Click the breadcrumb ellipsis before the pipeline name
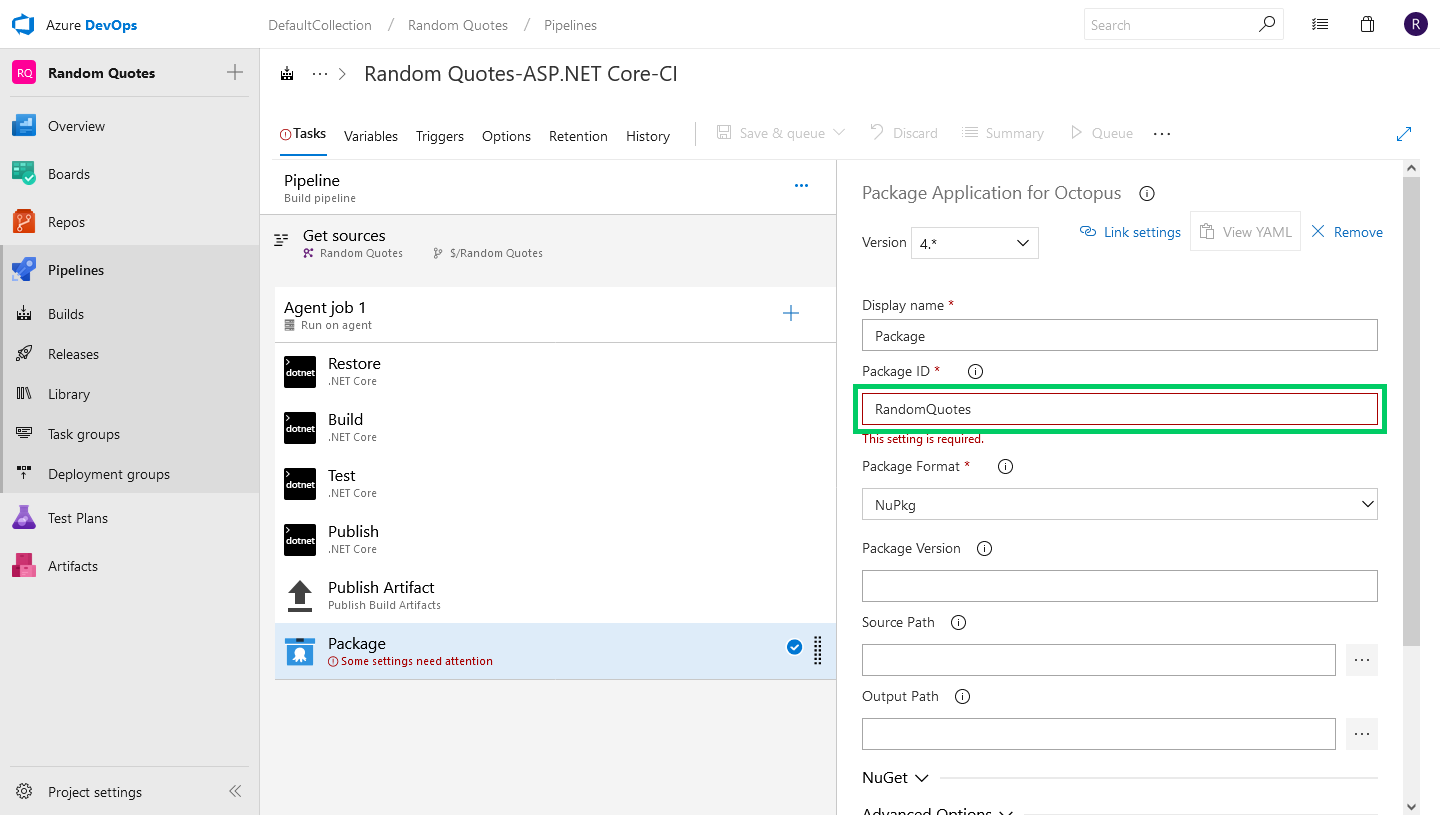Image resolution: width=1440 pixels, height=815 pixels. [320, 74]
